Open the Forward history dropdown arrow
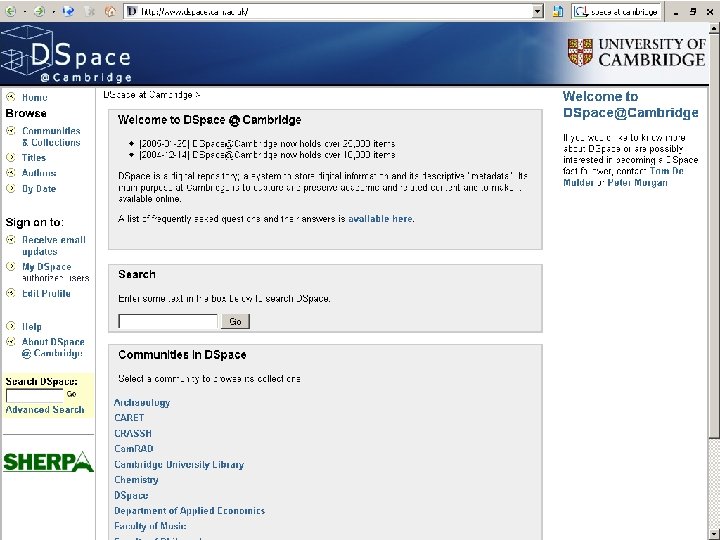This screenshot has height=540, width=720. pos(53,11)
